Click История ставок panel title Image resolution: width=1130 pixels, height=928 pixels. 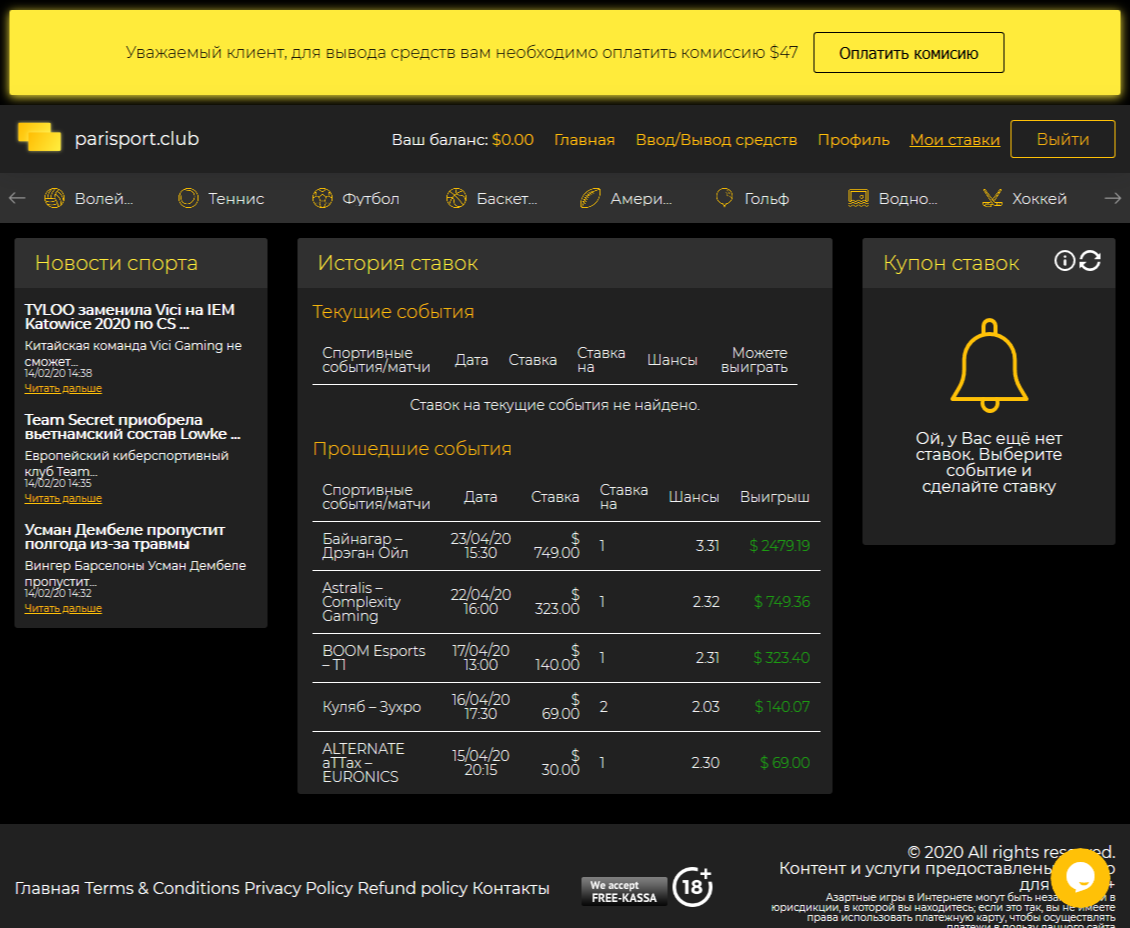pos(398,263)
